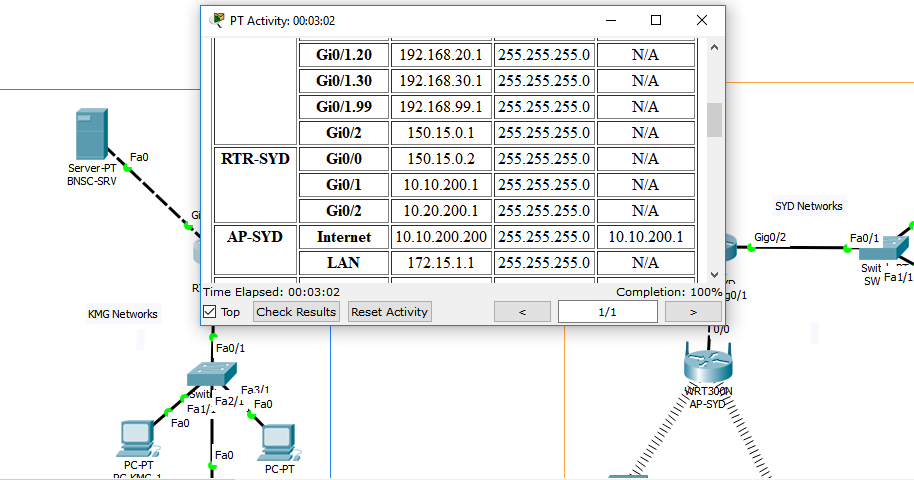Click the 10.10.200.1 address under RTR-SYD
The height and width of the screenshot is (480, 914).
tap(441, 185)
